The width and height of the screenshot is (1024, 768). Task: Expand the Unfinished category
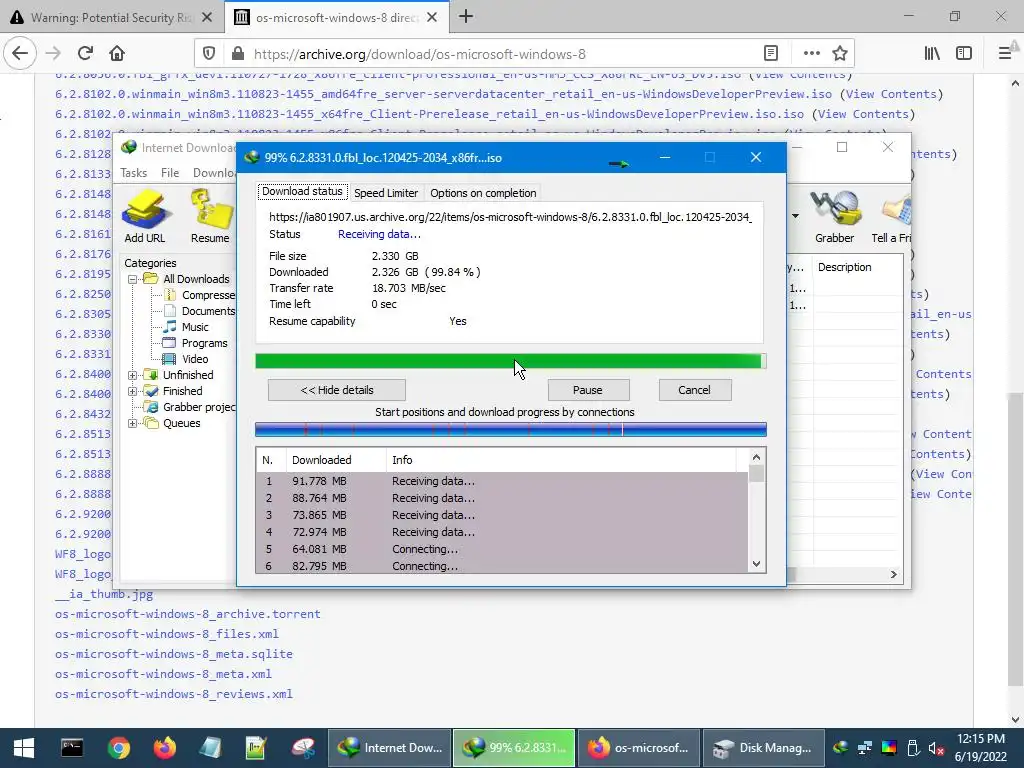[133, 375]
